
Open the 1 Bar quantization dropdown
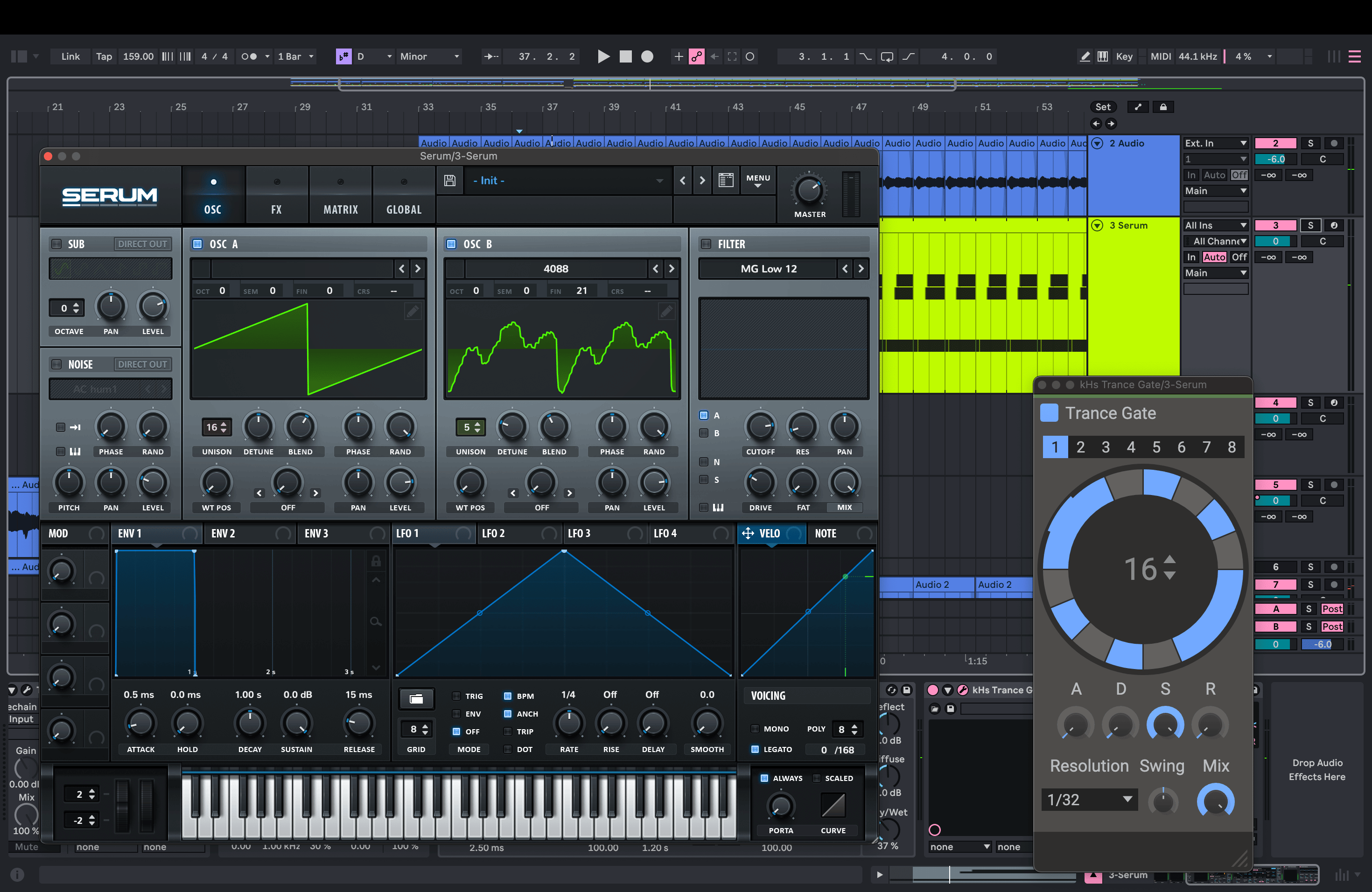pos(295,56)
